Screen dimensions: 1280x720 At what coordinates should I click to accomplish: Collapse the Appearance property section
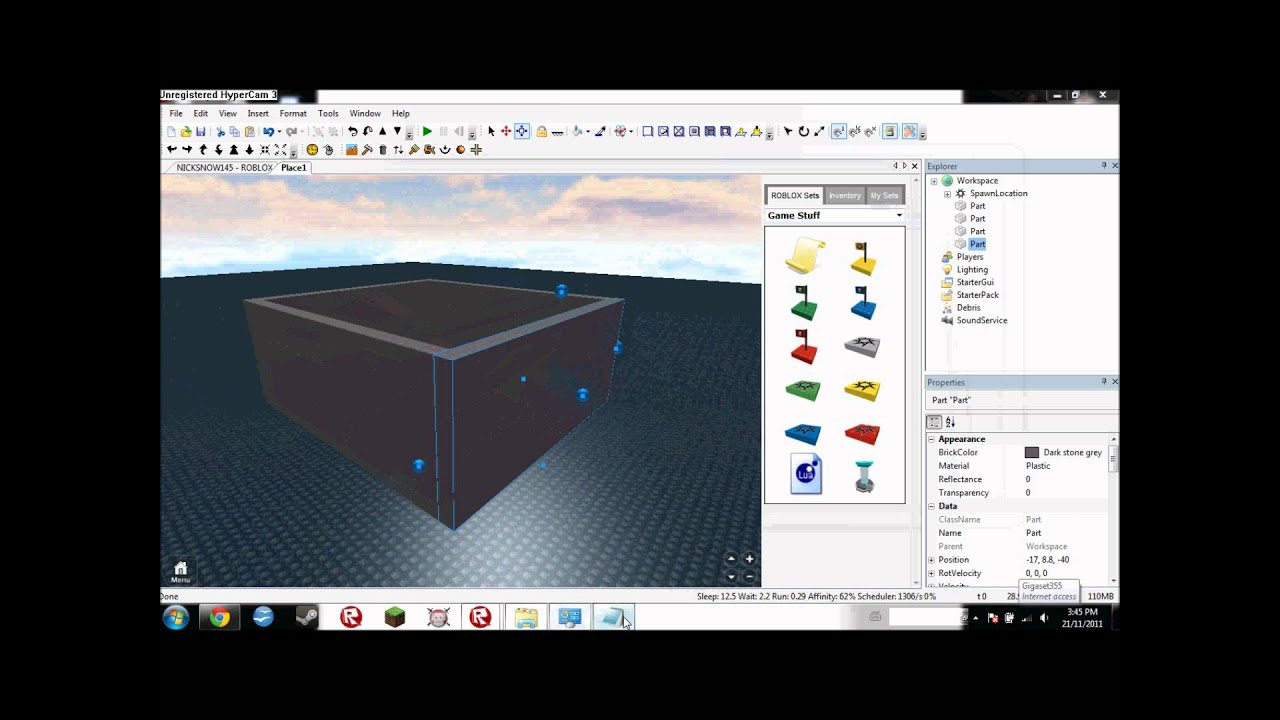tap(932, 439)
